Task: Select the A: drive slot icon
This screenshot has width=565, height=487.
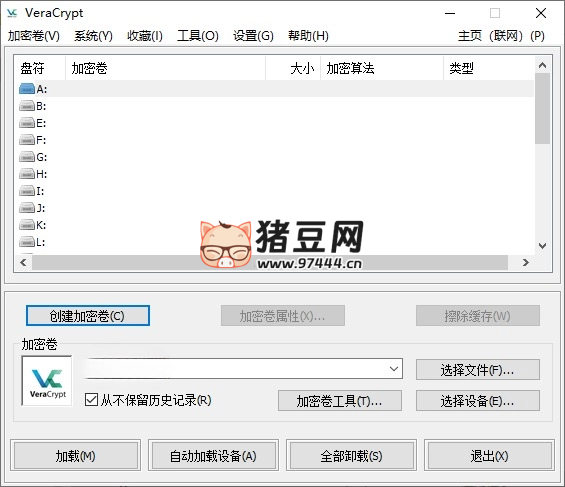Action: pyautogui.click(x=27, y=89)
